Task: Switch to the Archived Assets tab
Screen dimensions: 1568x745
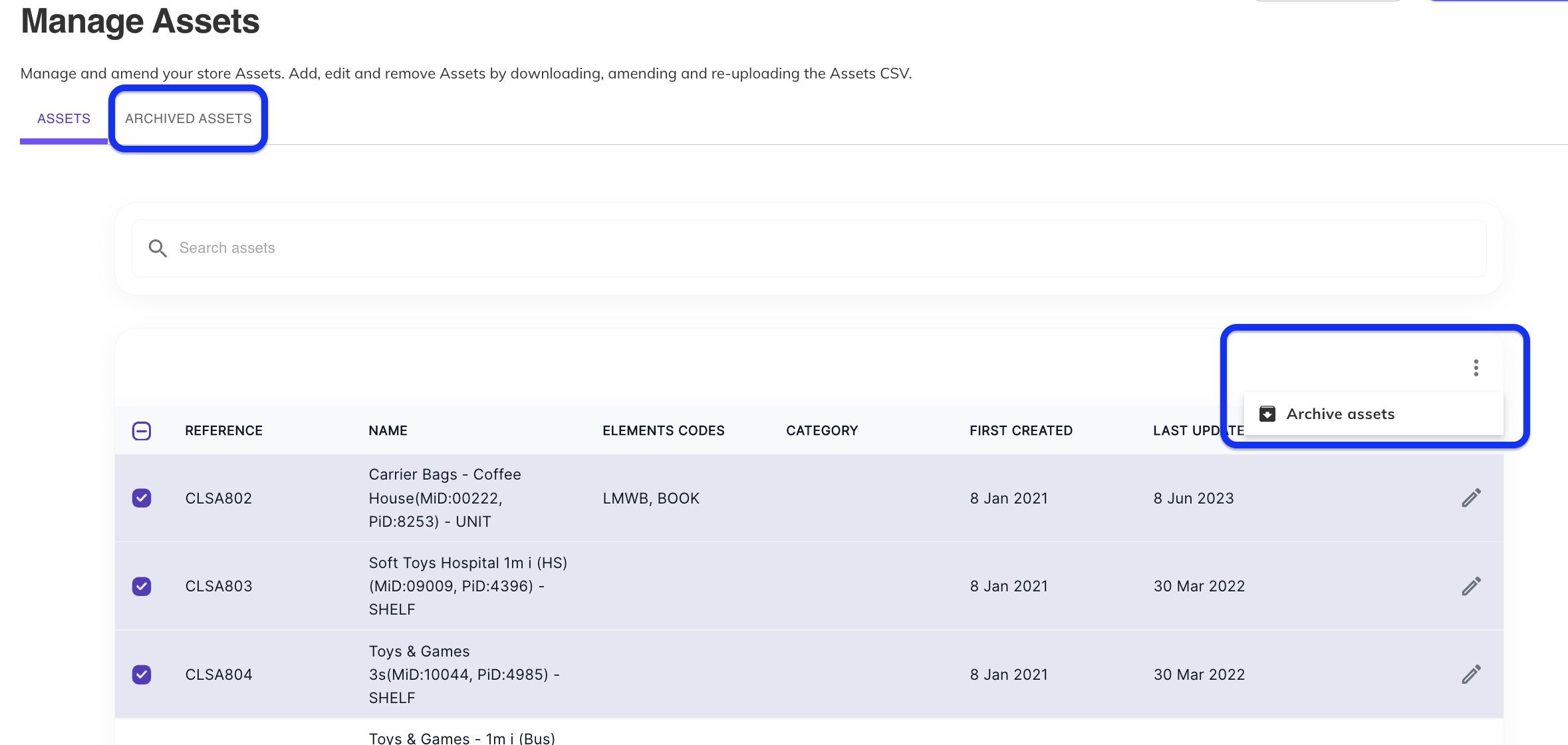Action: (188, 118)
